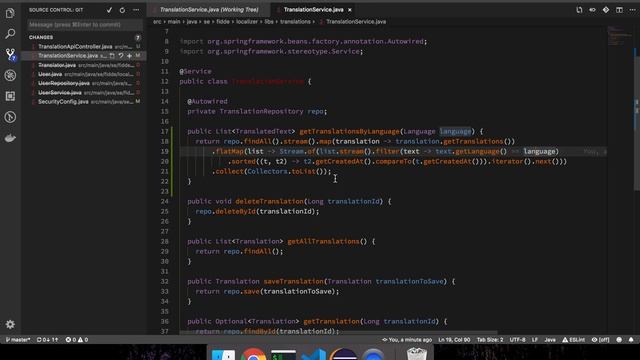Open Terminal from the dock

pyautogui.click(x=283, y=354)
